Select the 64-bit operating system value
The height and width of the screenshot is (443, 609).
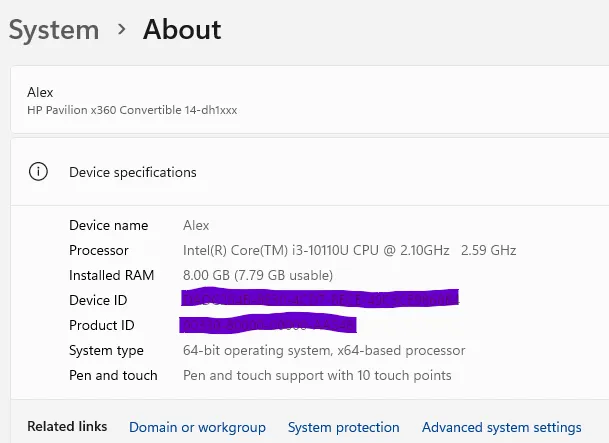324,351
